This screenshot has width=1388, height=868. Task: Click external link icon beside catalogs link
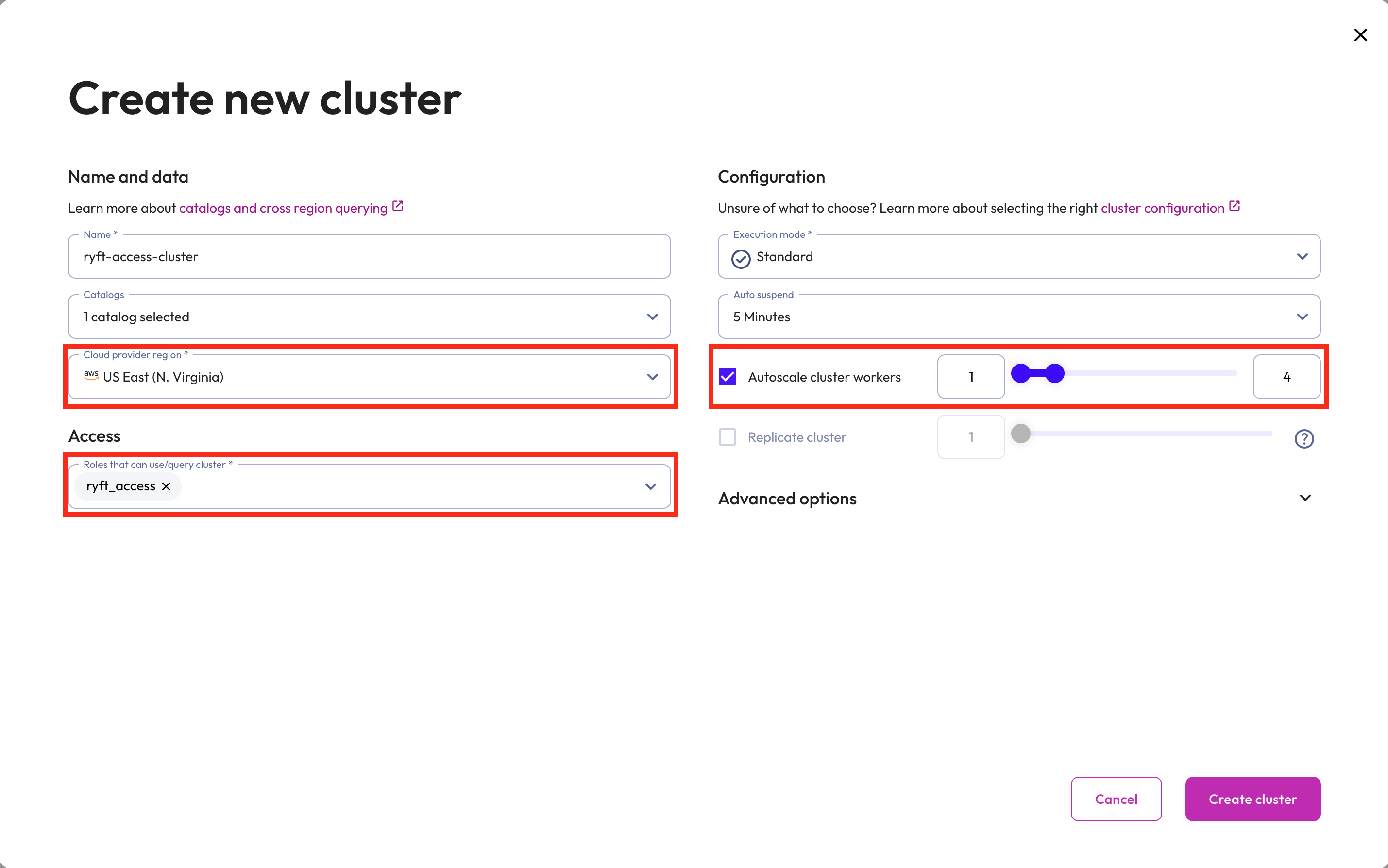click(x=397, y=206)
